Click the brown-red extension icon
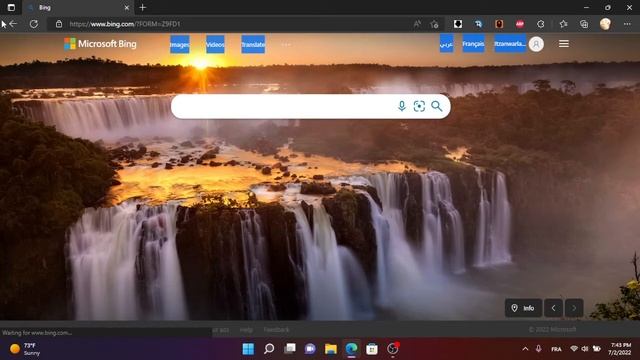The image size is (640, 360). [499, 24]
